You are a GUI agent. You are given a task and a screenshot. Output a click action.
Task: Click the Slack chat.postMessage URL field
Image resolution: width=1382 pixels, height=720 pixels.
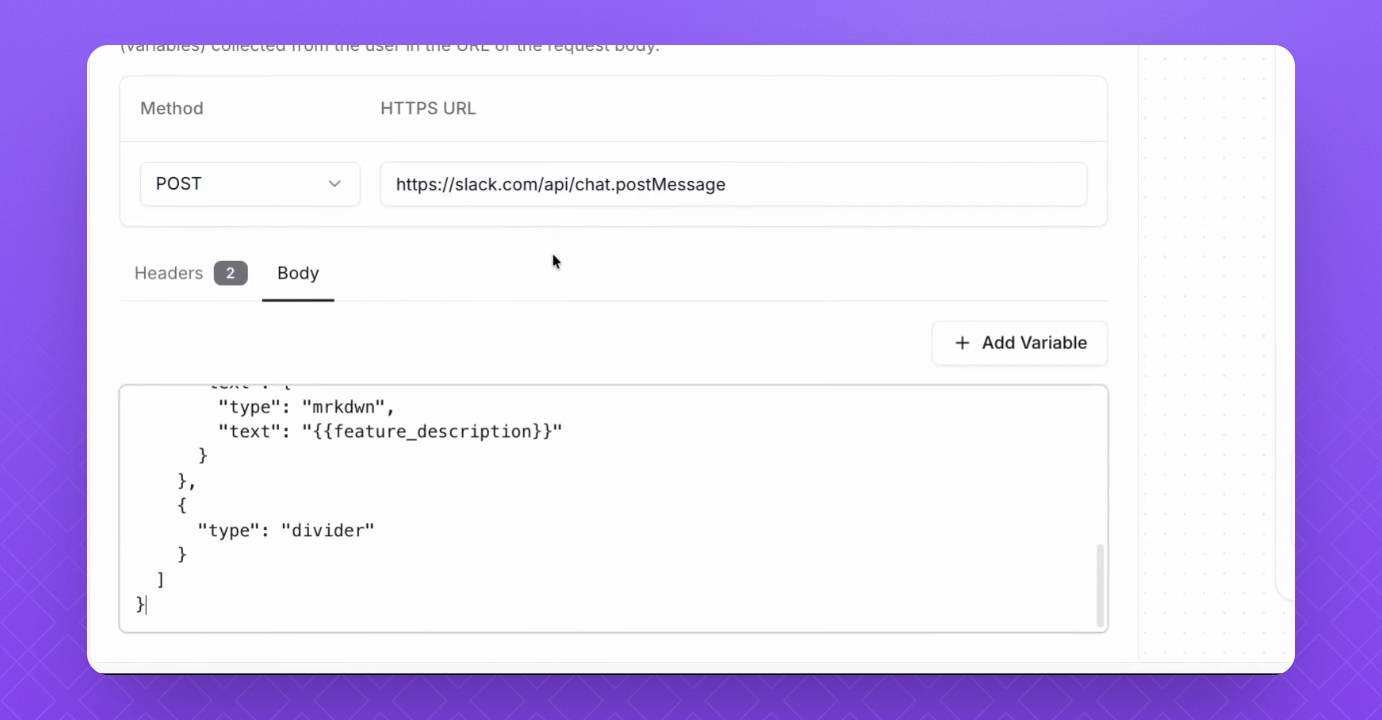pyautogui.click(x=732, y=185)
